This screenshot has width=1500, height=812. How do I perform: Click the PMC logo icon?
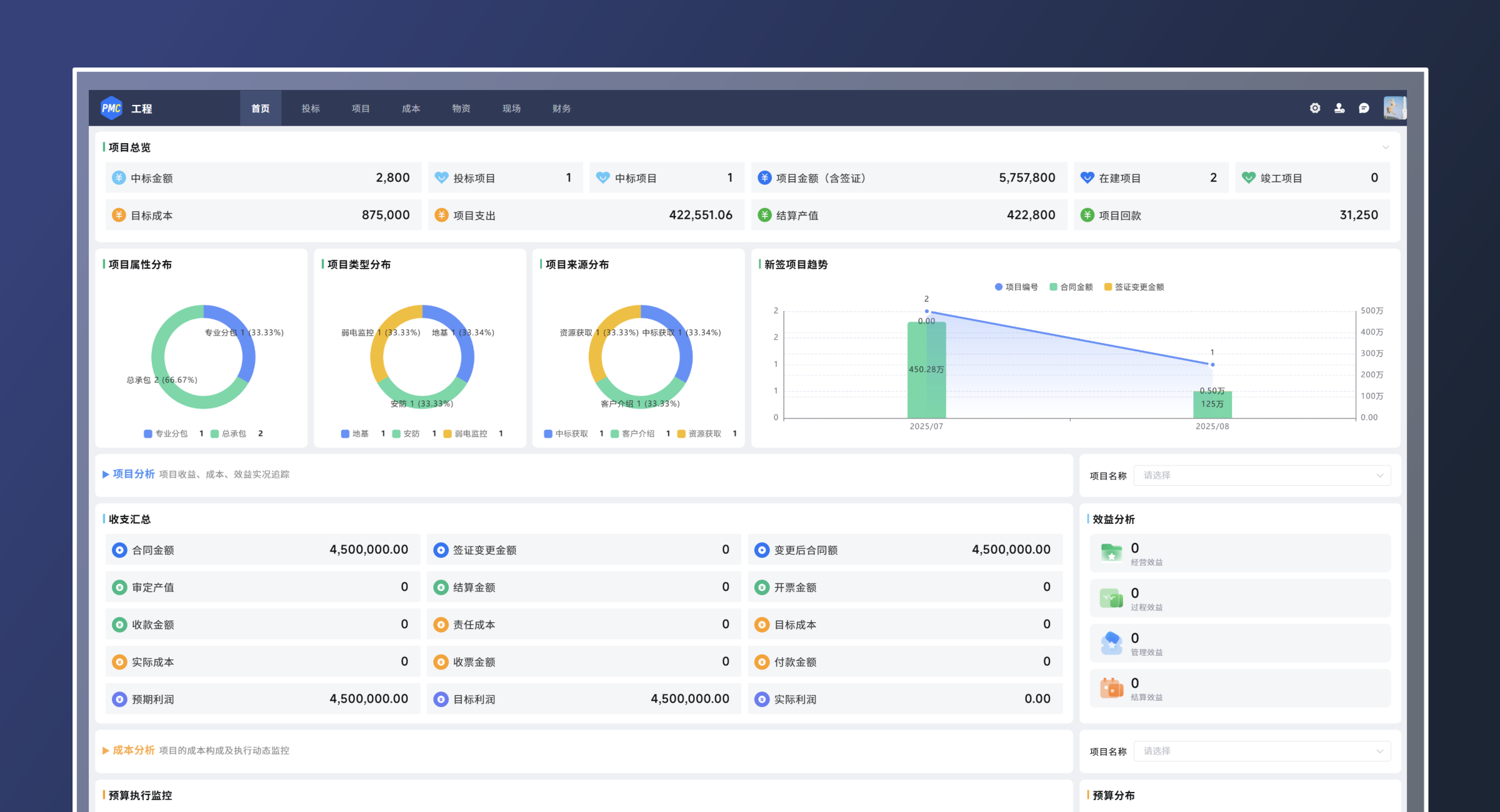[x=111, y=108]
